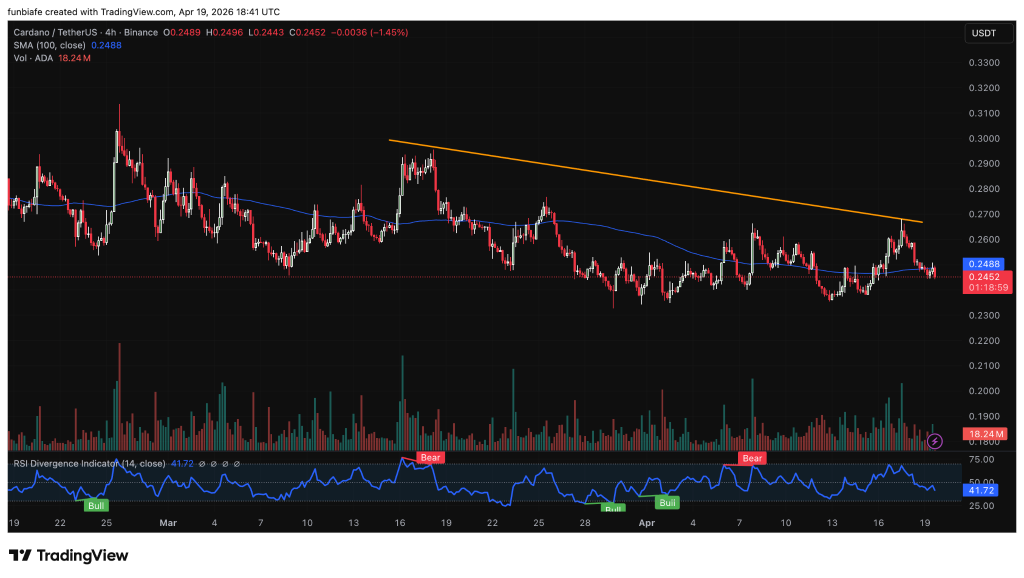This screenshot has width=1024, height=578.
Task: Click the green Bull label near February 24
Action: pyautogui.click(x=97, y=506)
